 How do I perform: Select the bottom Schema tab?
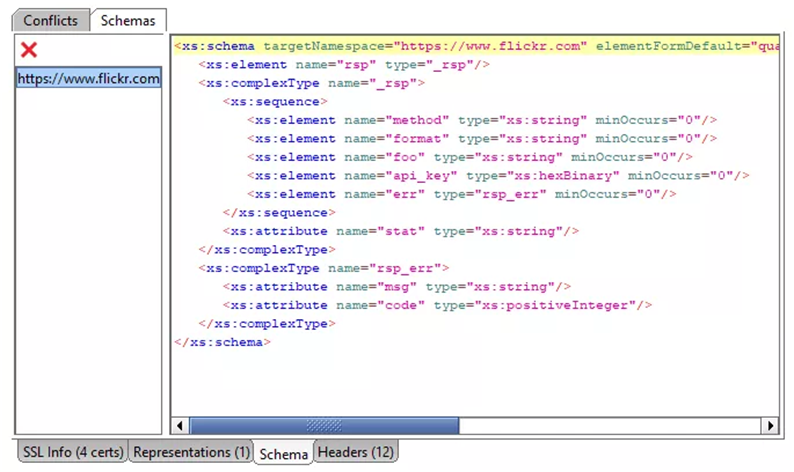click(284, 454)
